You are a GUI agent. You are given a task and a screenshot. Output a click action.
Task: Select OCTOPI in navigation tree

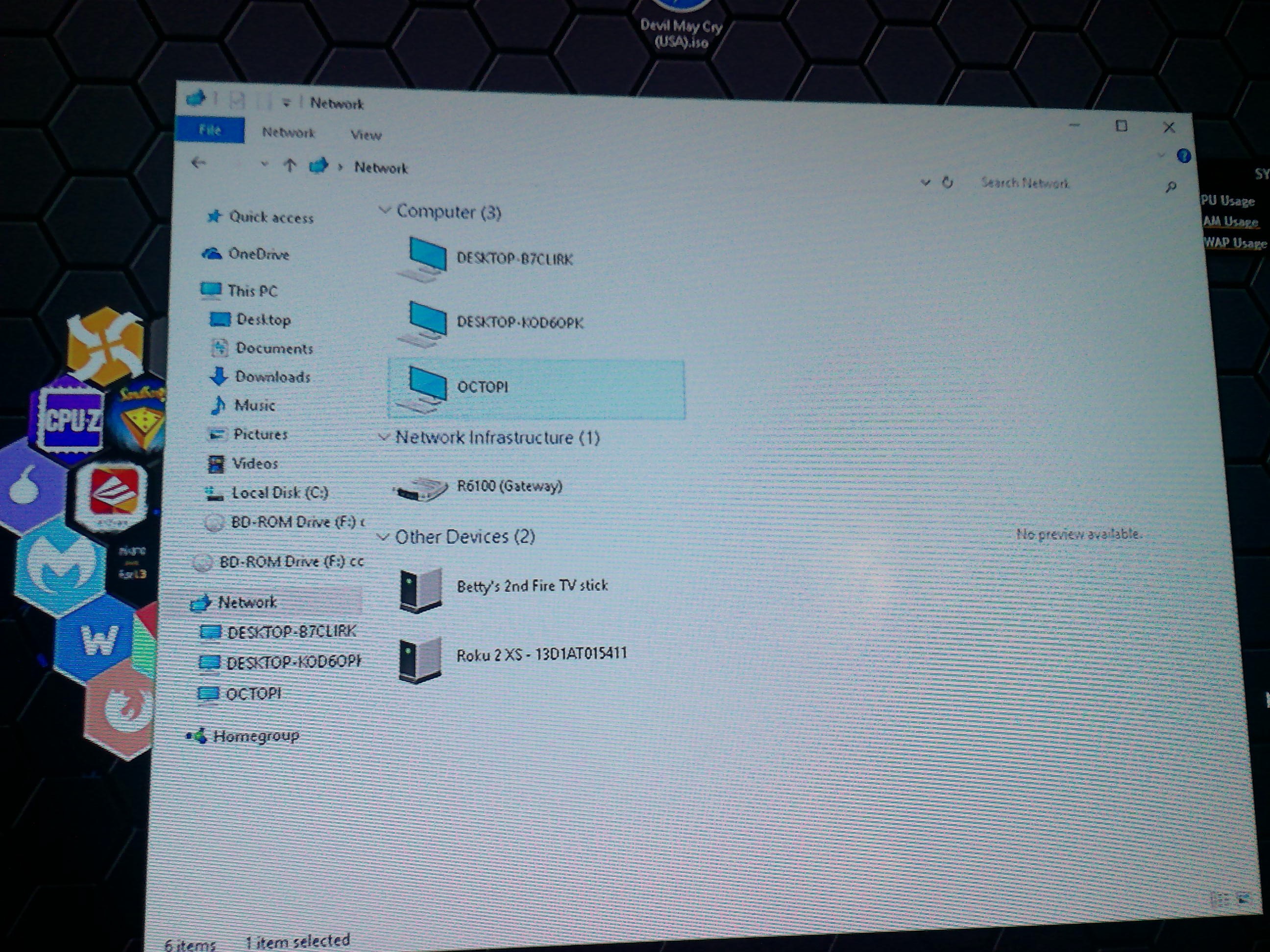(x=239, y=694)
